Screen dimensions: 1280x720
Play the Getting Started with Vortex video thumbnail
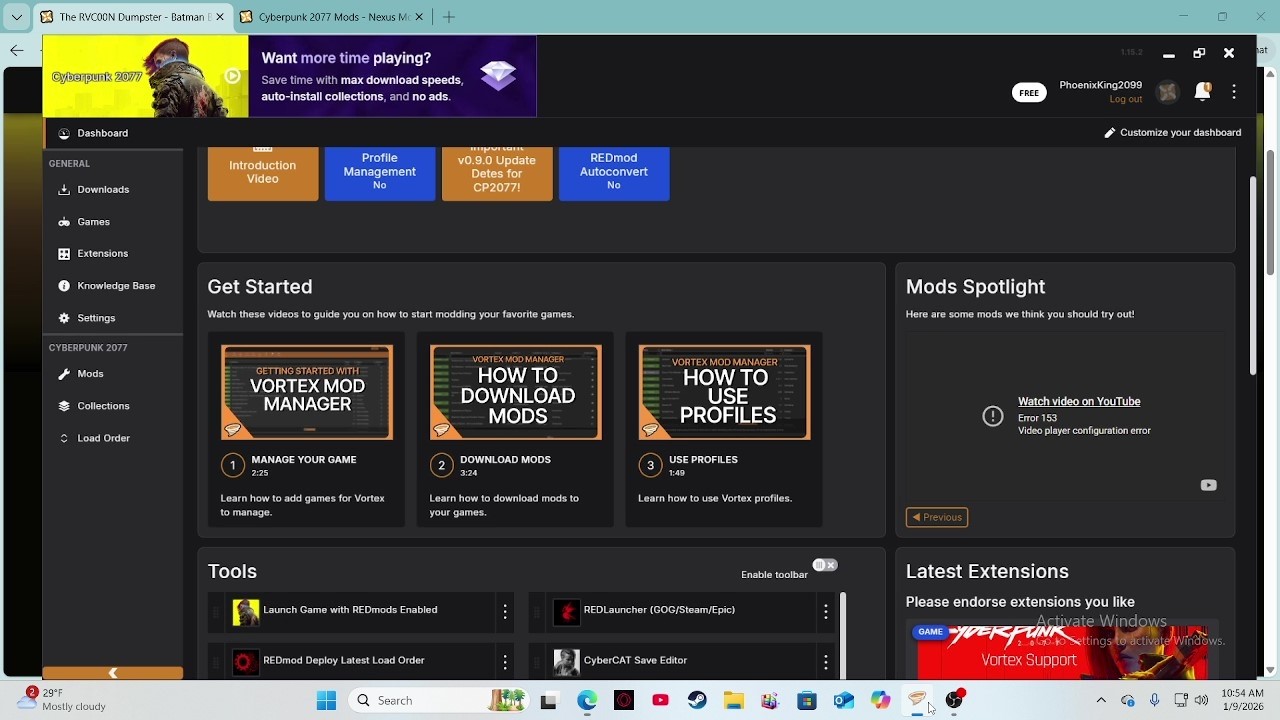click(x=307, y=392)
